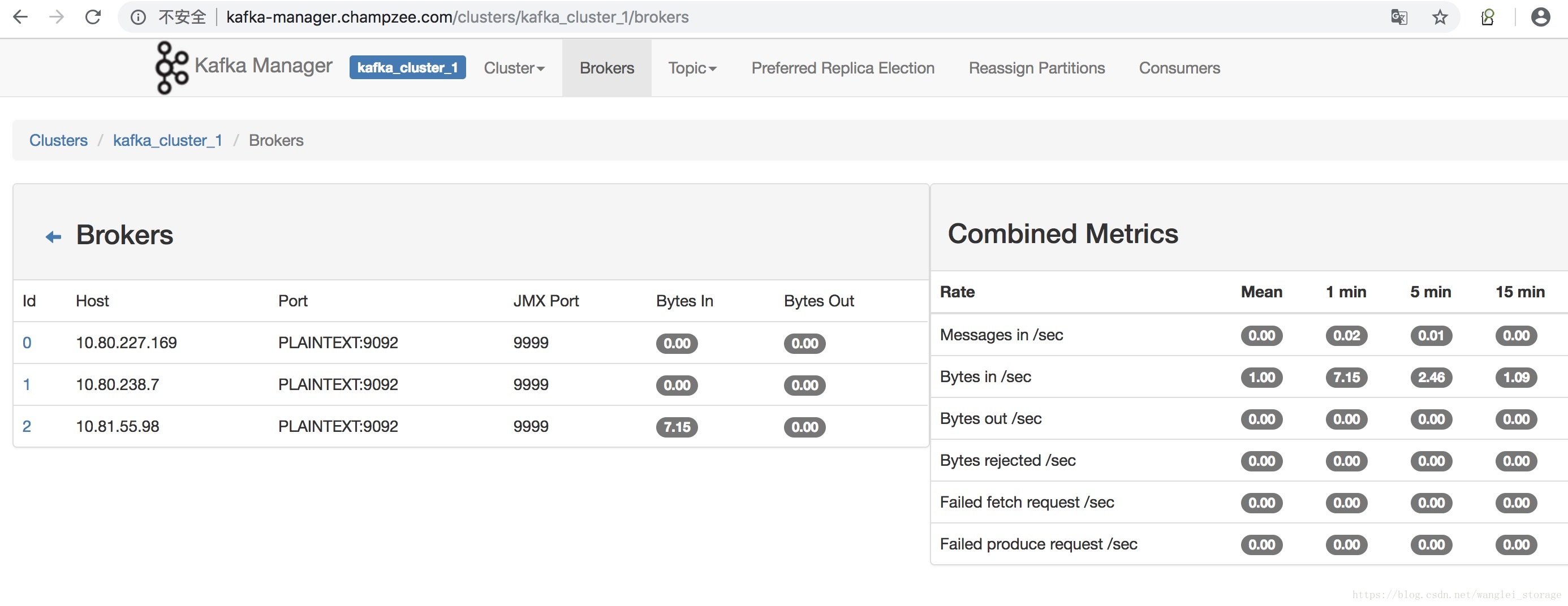This screenshot has width=1568, height=606.
Task: Click the blue back arrow beside Brokers
Action: click(x=54, y=237)
